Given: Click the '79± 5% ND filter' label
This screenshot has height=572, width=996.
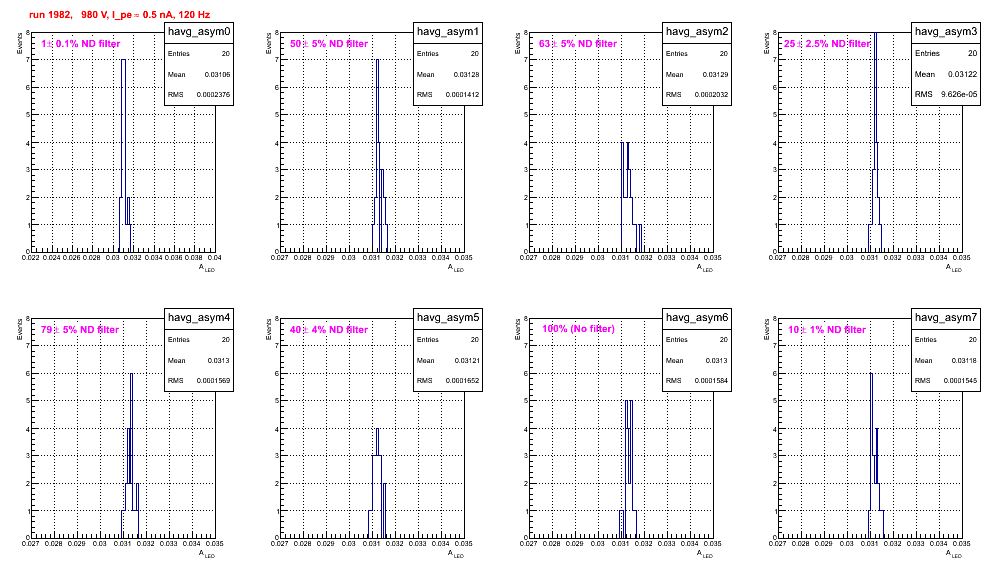Looking at the screenshot, I should 80,330.
